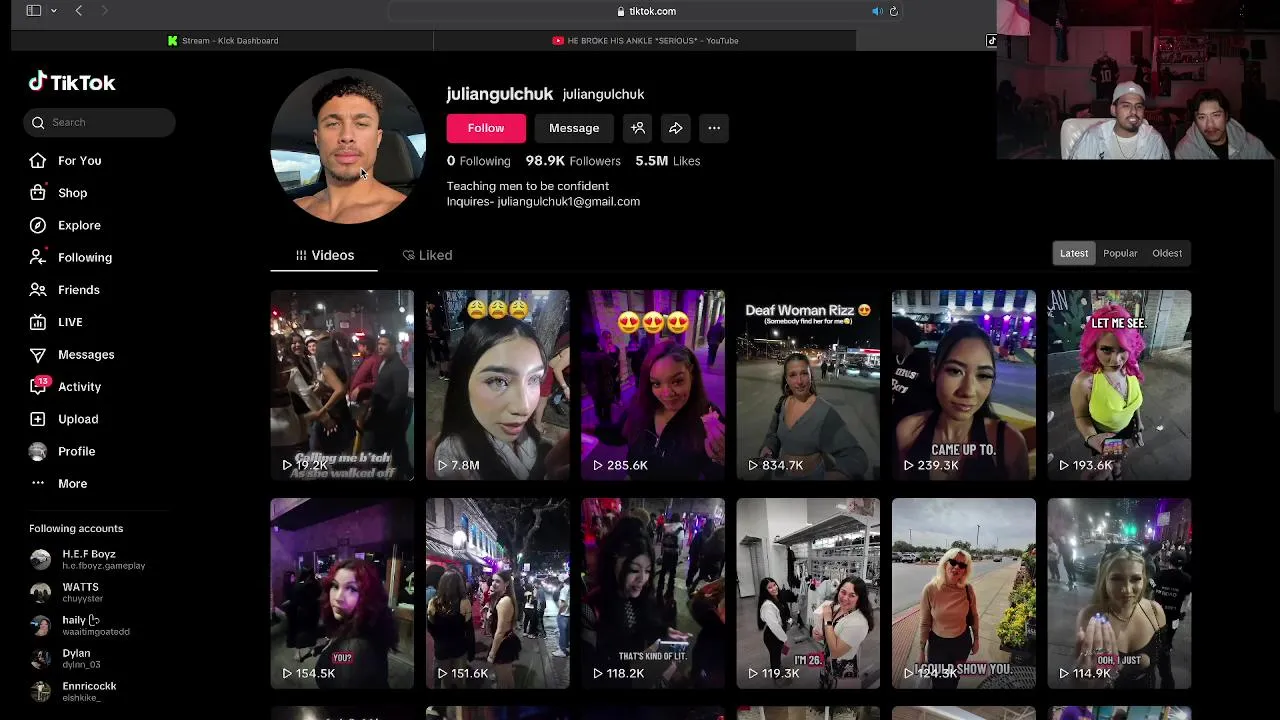Screen dimensions: 1280x720
Task: Open the Profile avatar icon in sidebar
Action: pyautogui.click(x=38, y=451)
